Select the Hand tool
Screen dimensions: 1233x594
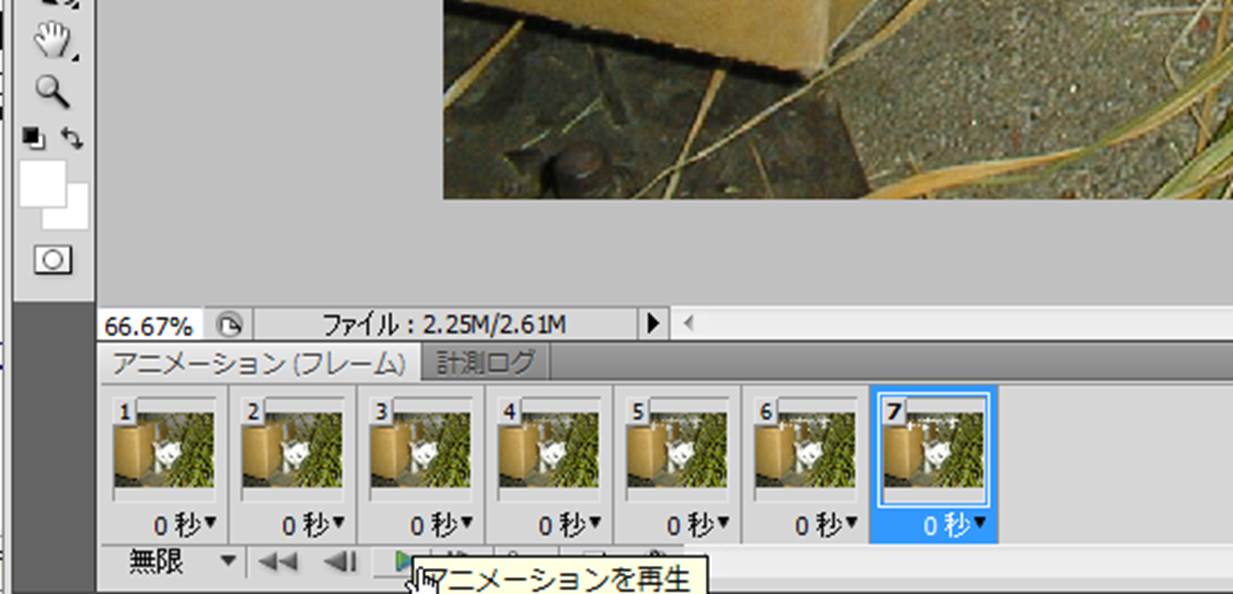coord(52,41)
